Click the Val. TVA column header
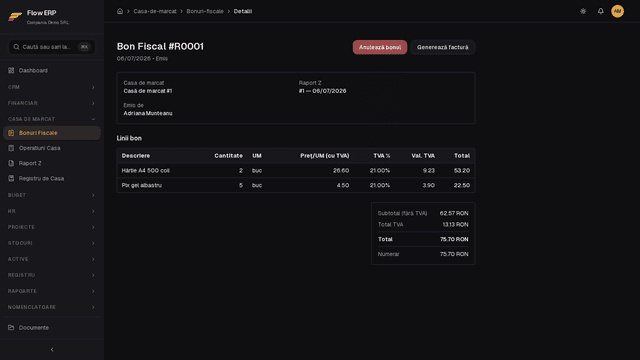640x360 pixels. [423, 156]
